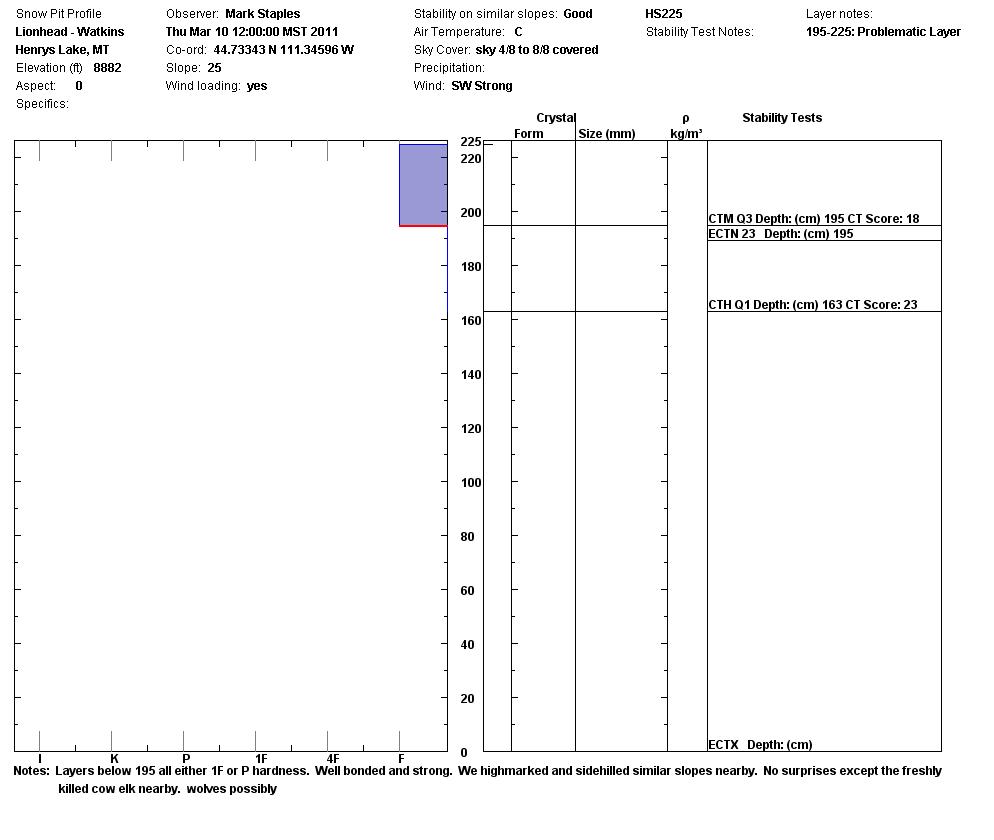Click the 'Layer notes:' label
994x840 pixels.
pyautogui.click(x=839, y=14)
